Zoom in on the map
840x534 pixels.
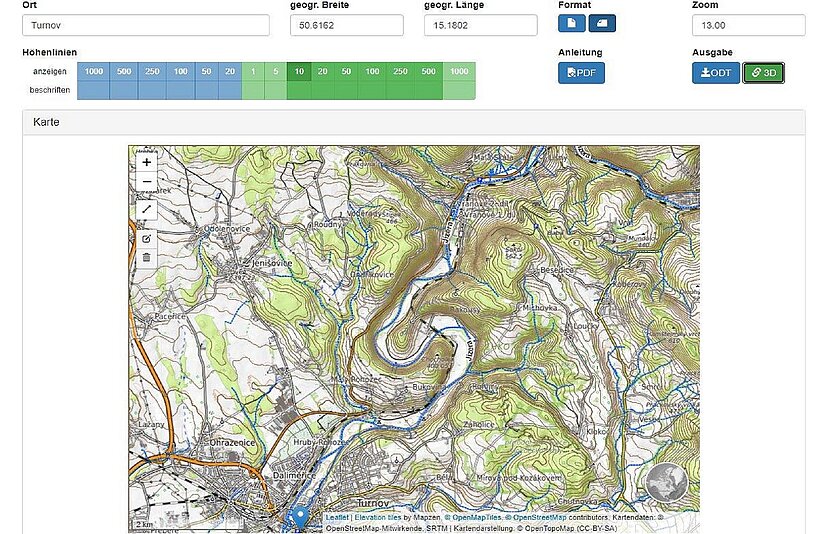coord(147,162)
